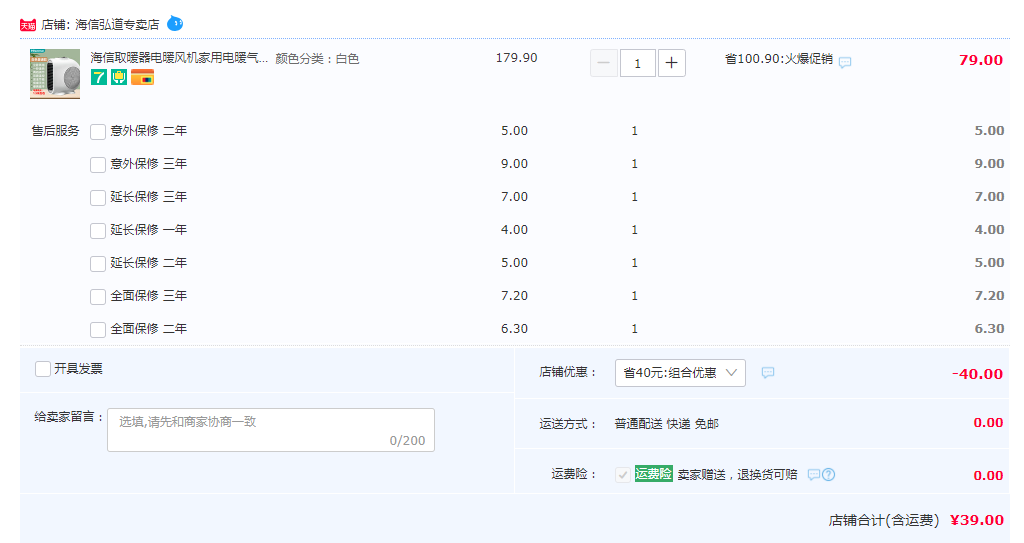The image size is (1024, 543).
Task: Click the green shield guarantee icon
Action: pyautogui.click(x=119, y=78)
